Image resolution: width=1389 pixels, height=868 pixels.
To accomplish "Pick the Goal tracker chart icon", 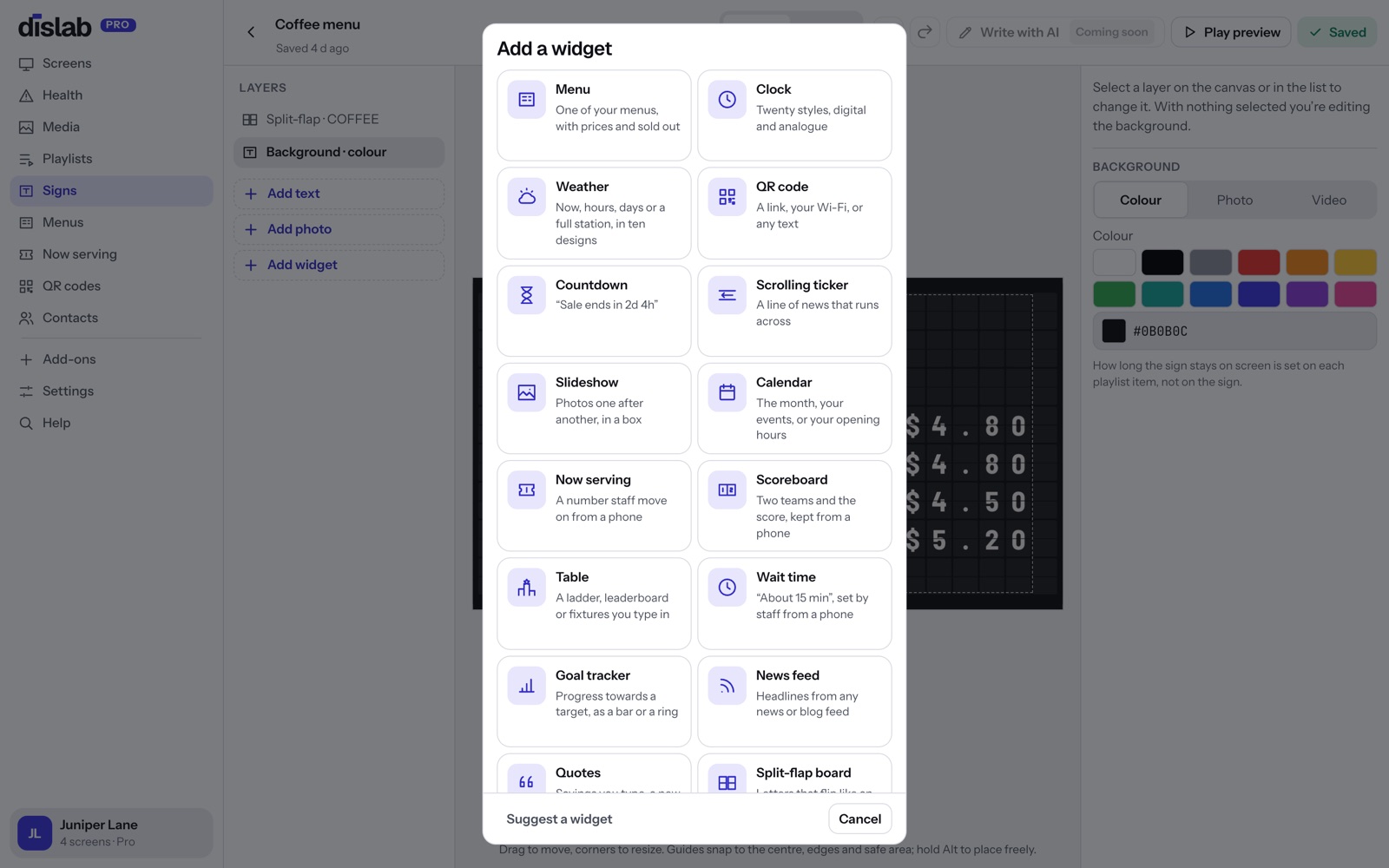I will point(527,686).
